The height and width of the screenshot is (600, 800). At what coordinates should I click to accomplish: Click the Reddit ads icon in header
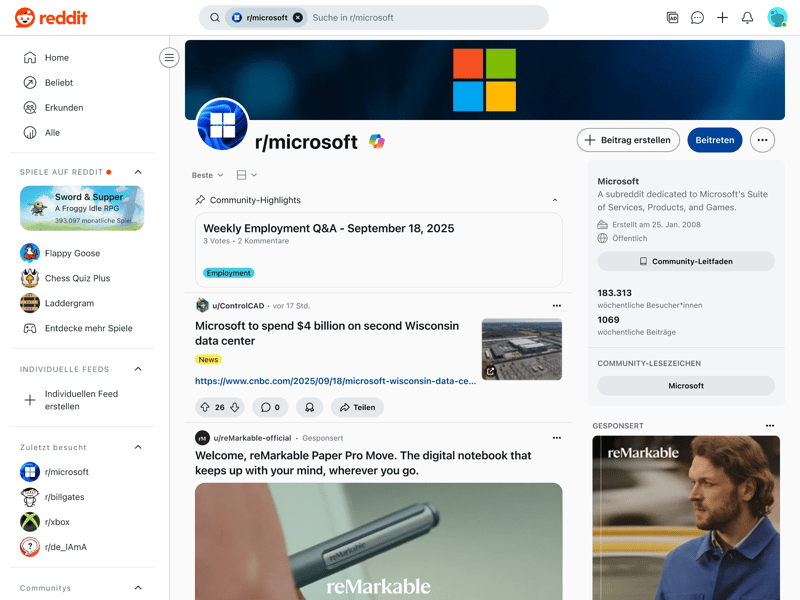tap(672, 18)
